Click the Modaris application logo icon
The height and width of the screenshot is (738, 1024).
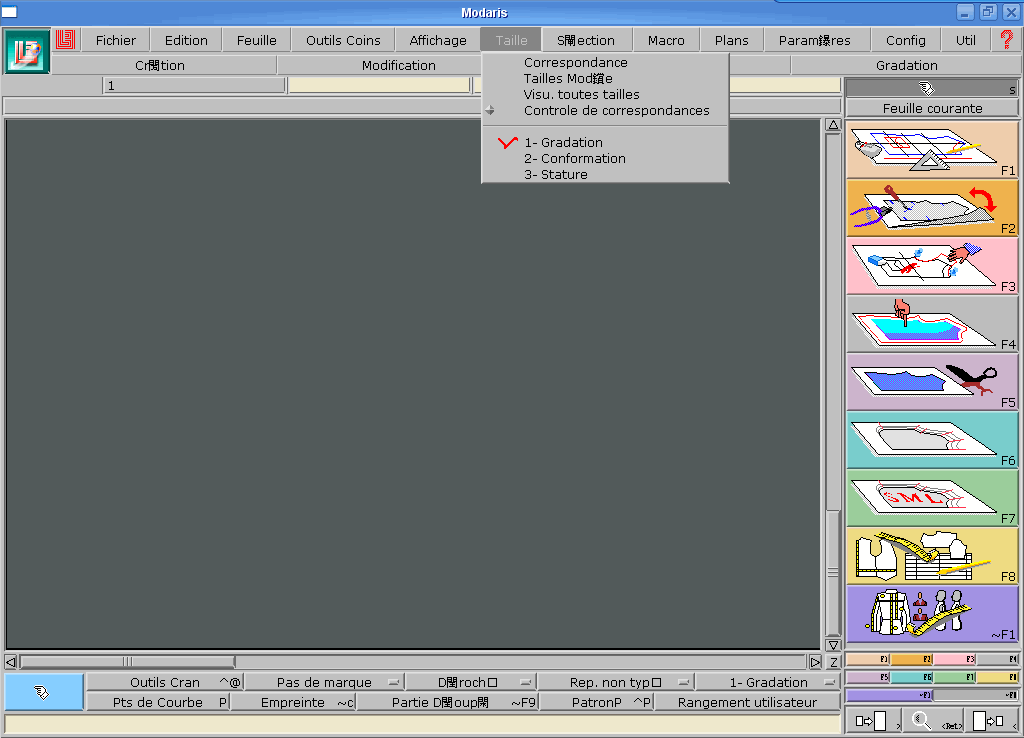[26, 52]
